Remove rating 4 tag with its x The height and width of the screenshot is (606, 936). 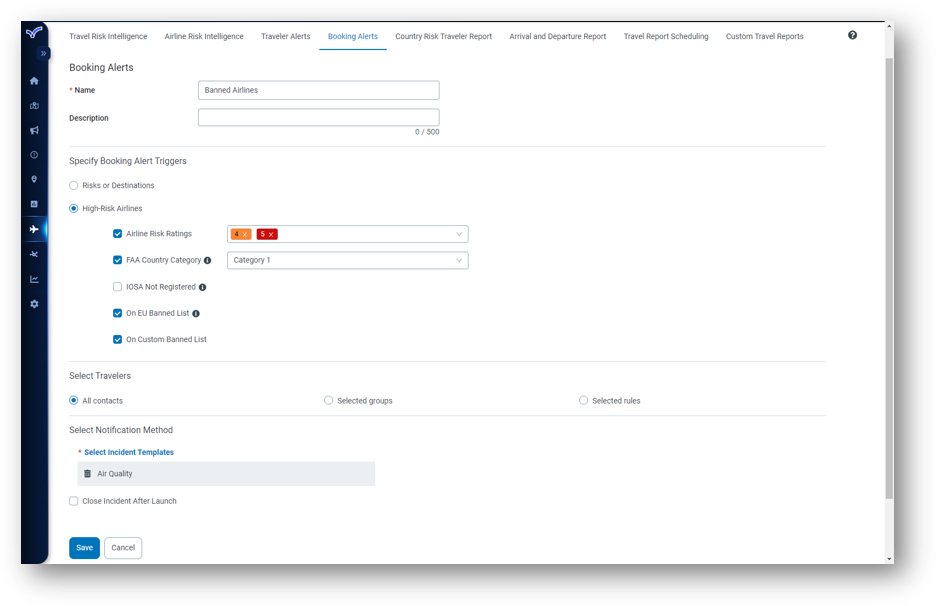click(245, 235)
